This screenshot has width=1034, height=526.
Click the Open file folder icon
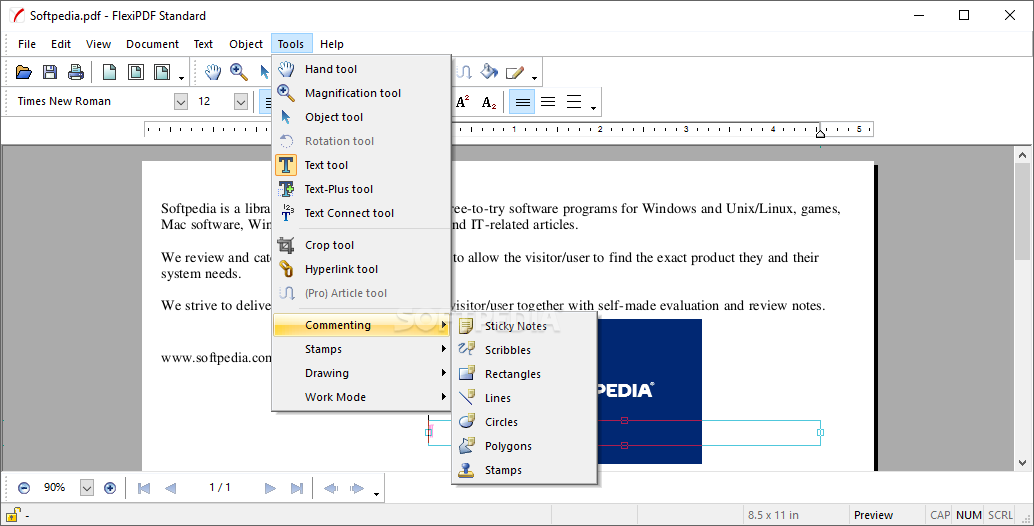(24, 72)
